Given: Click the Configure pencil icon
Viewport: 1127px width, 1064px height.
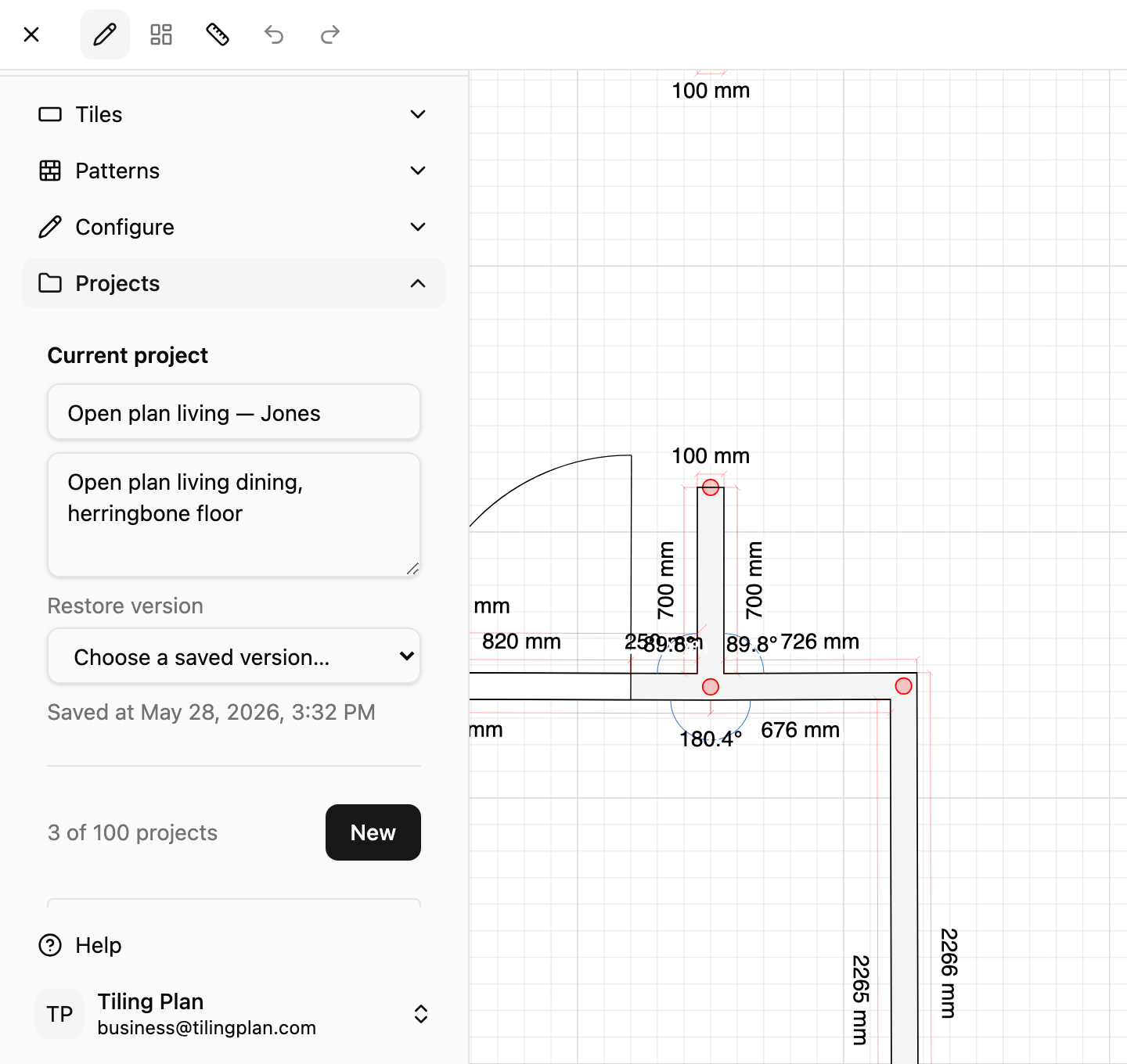Looking at the screenshot, I should coord(50,227).
